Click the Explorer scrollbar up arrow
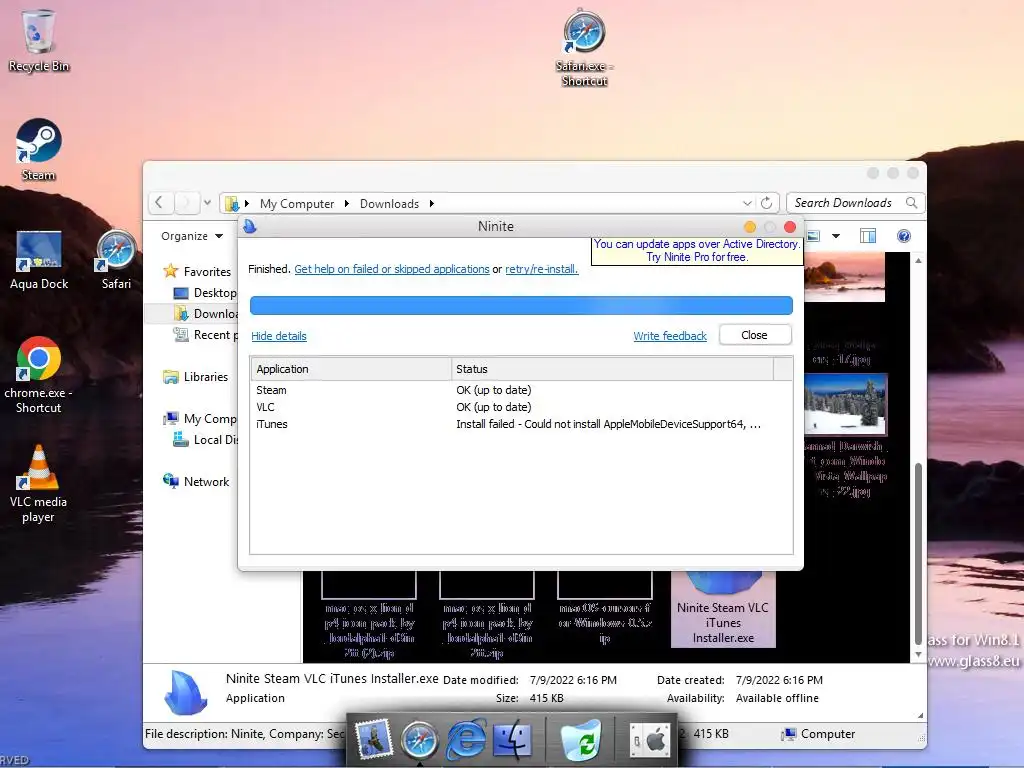The image size is (1024, 768). coord(918,260)
